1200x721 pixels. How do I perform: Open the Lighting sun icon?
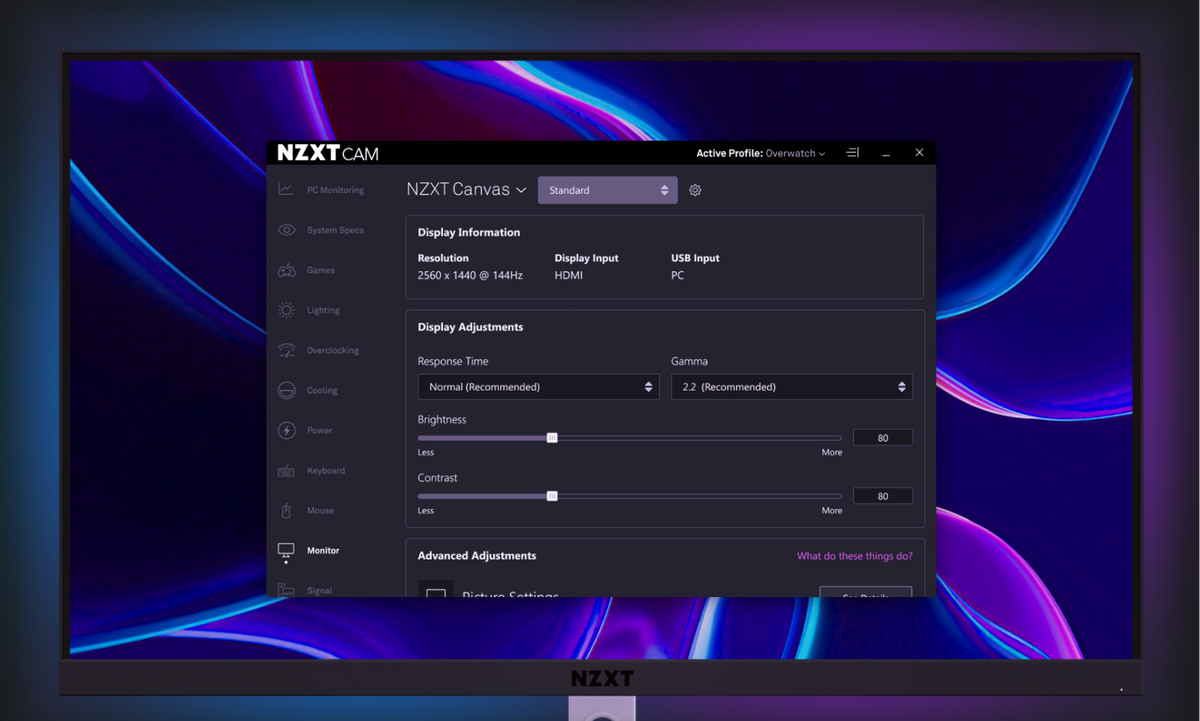pyautogui.click(x=286, y=310)
